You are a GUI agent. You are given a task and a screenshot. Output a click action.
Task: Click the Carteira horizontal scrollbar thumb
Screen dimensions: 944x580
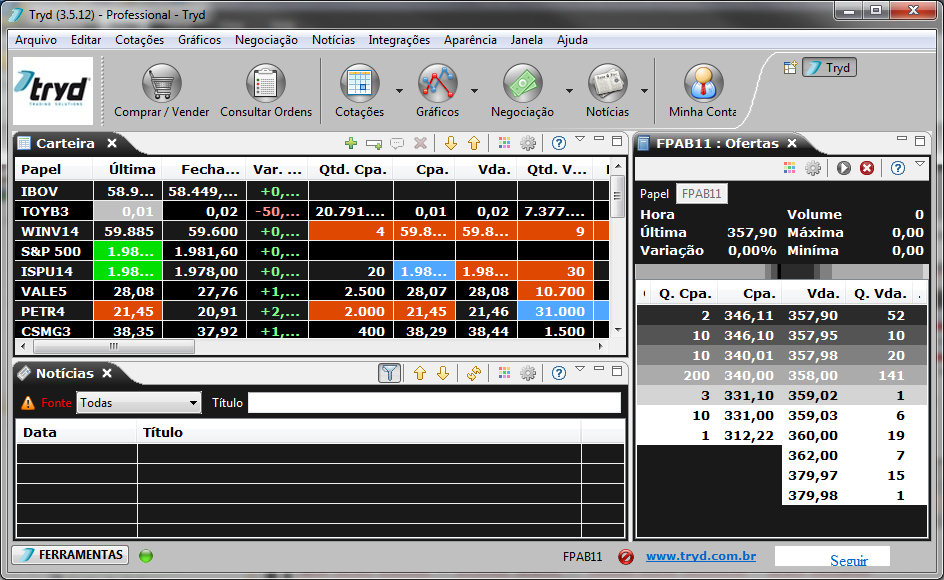[114, 346]
